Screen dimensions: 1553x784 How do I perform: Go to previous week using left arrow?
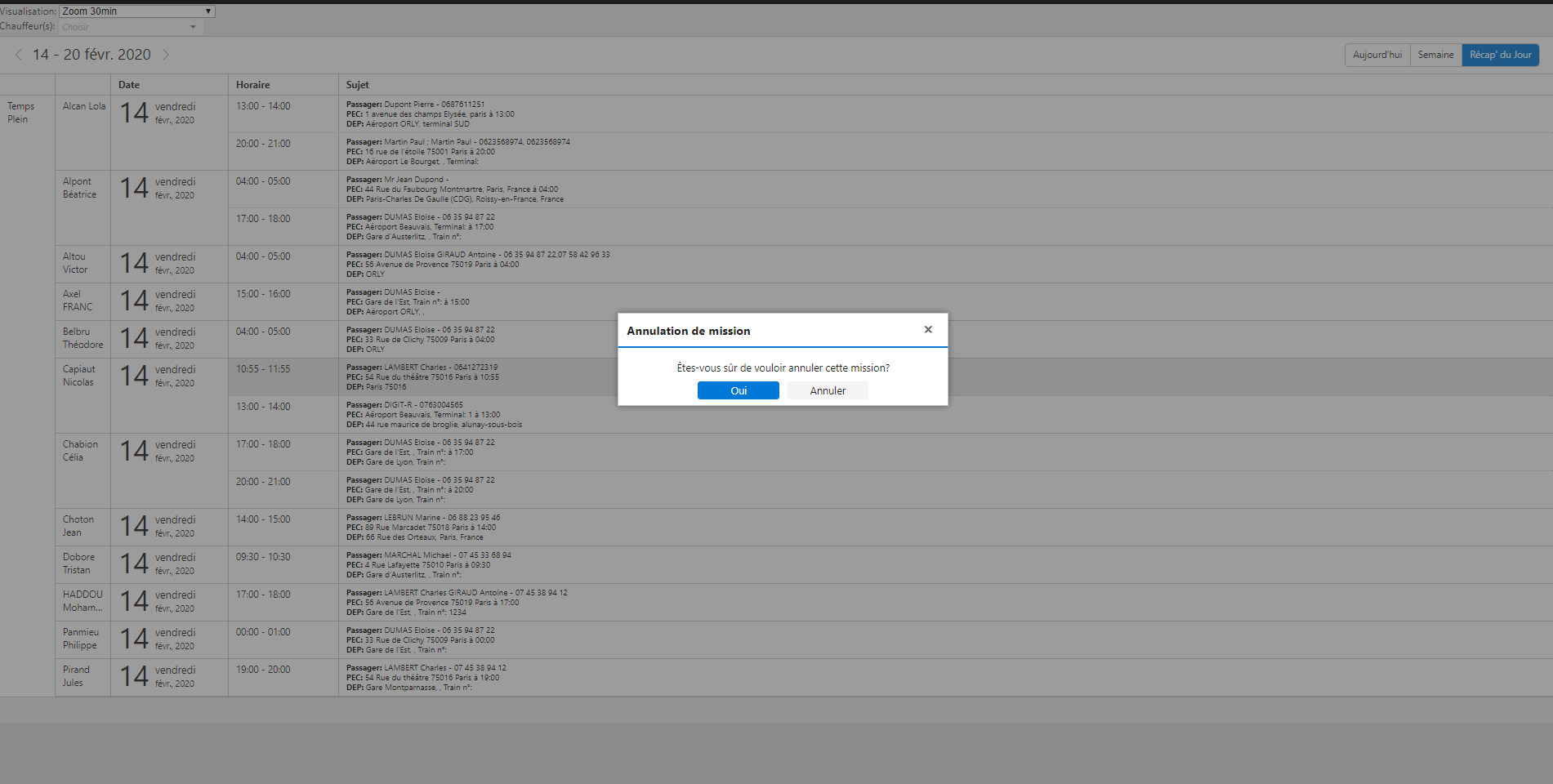click(19, 55)
